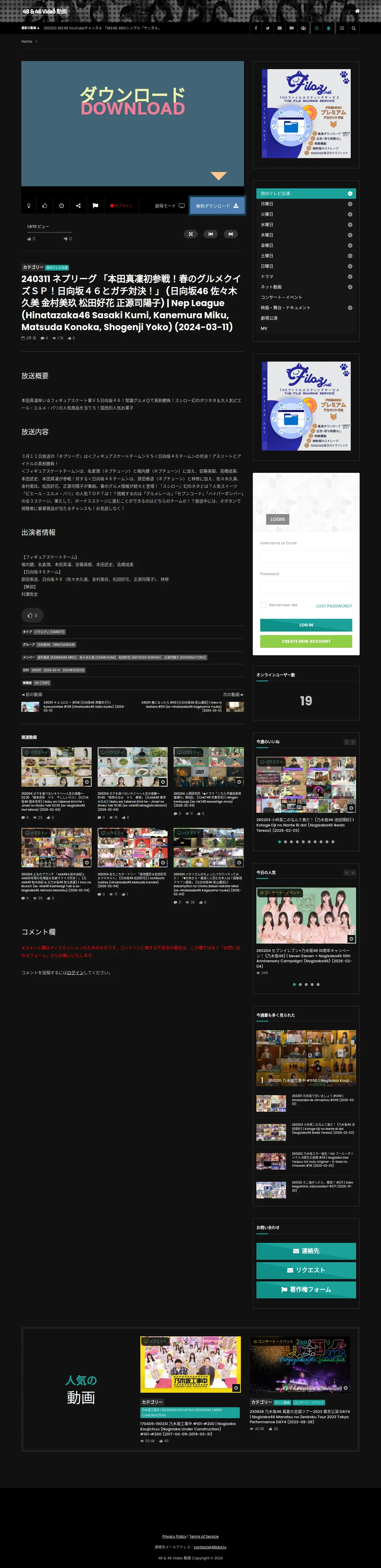Expand the 土曜日 category
The width and height of the screenshot is (381, 1568).
click(x=350, y=256)
